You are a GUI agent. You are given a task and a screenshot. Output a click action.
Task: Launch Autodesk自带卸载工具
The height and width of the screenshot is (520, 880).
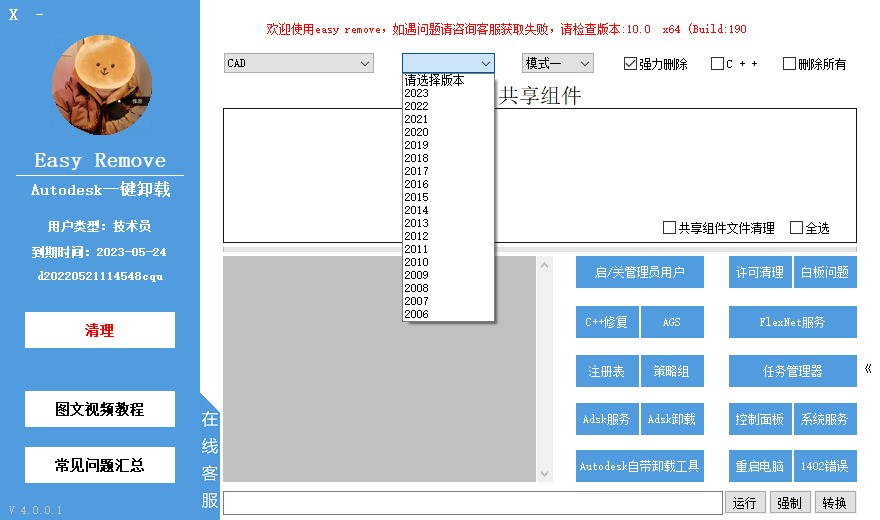point(640,466)
